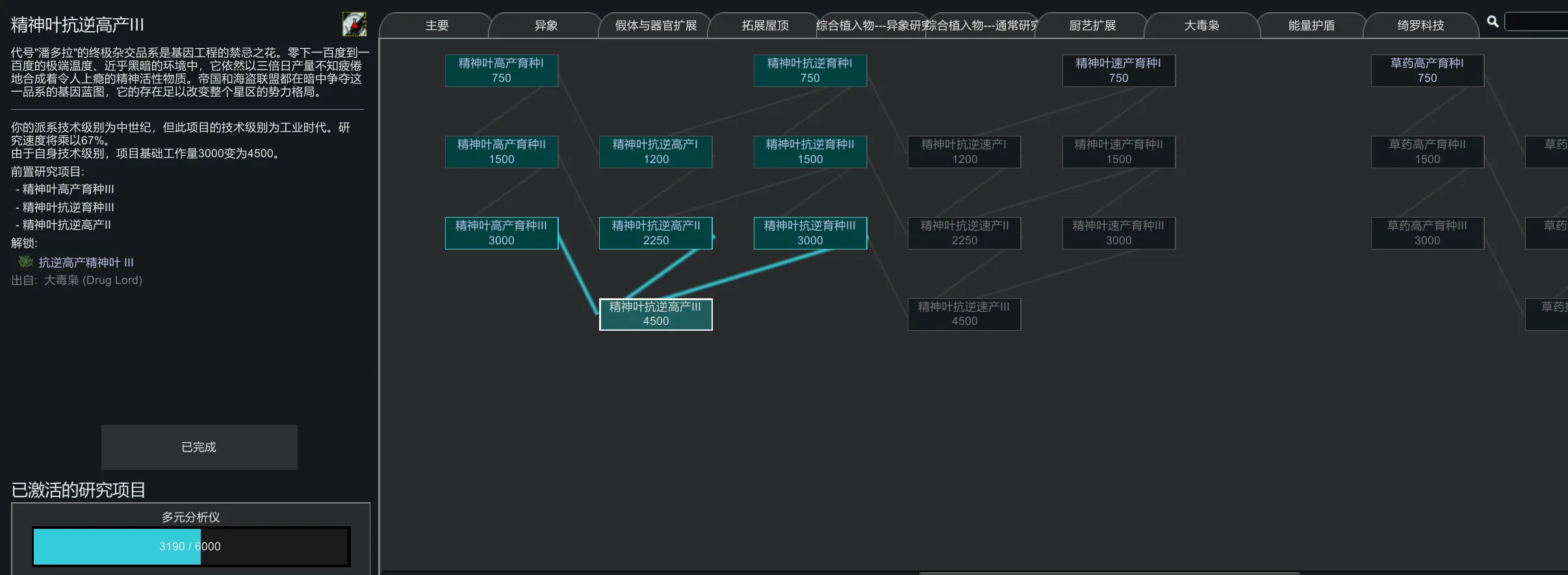Select the 精神叶抗逆速产III research node
The height and width of the screenshot is (575, 1568).
point(964,314)
